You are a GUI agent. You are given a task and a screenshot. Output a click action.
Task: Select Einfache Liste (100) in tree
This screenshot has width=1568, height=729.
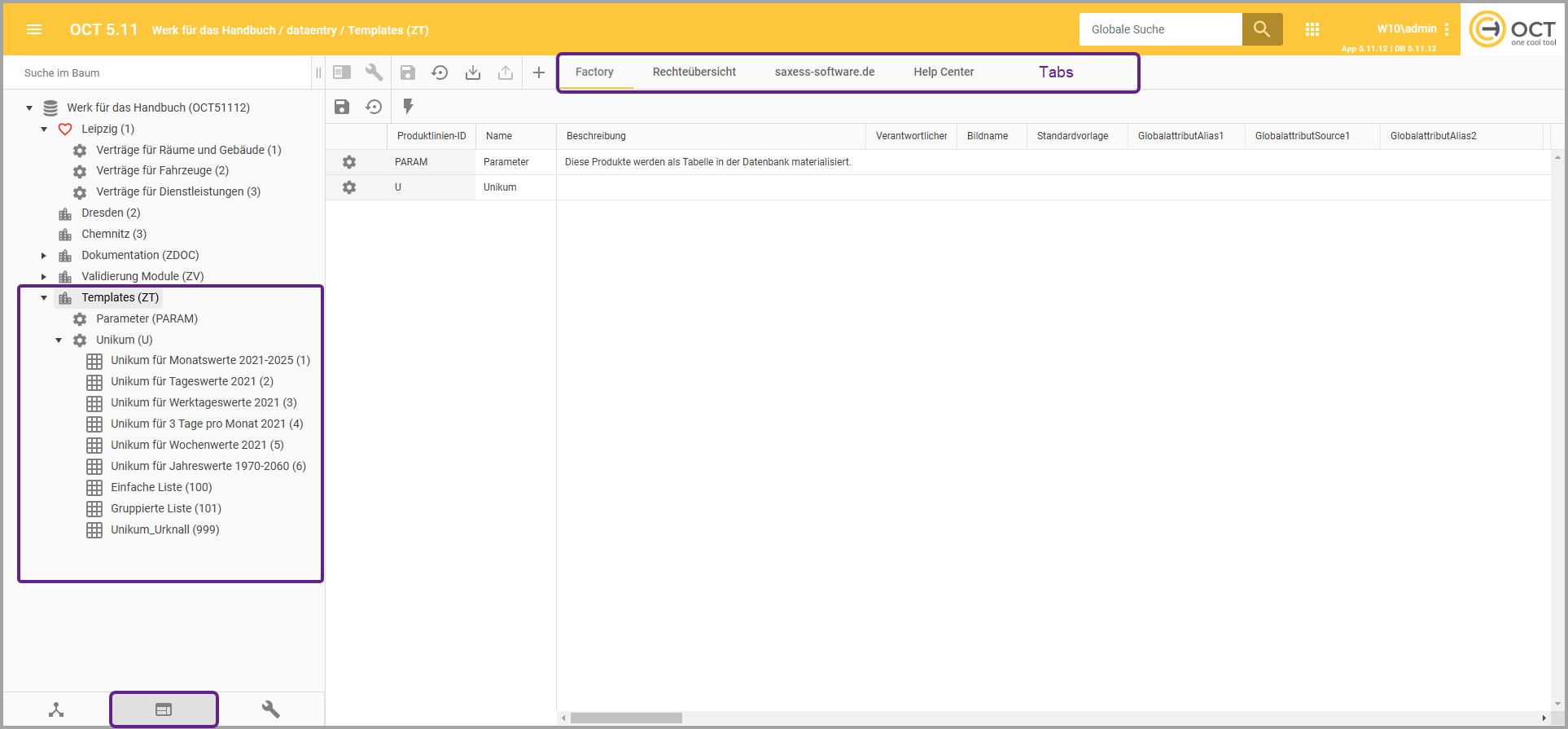(x=161, y=487)
